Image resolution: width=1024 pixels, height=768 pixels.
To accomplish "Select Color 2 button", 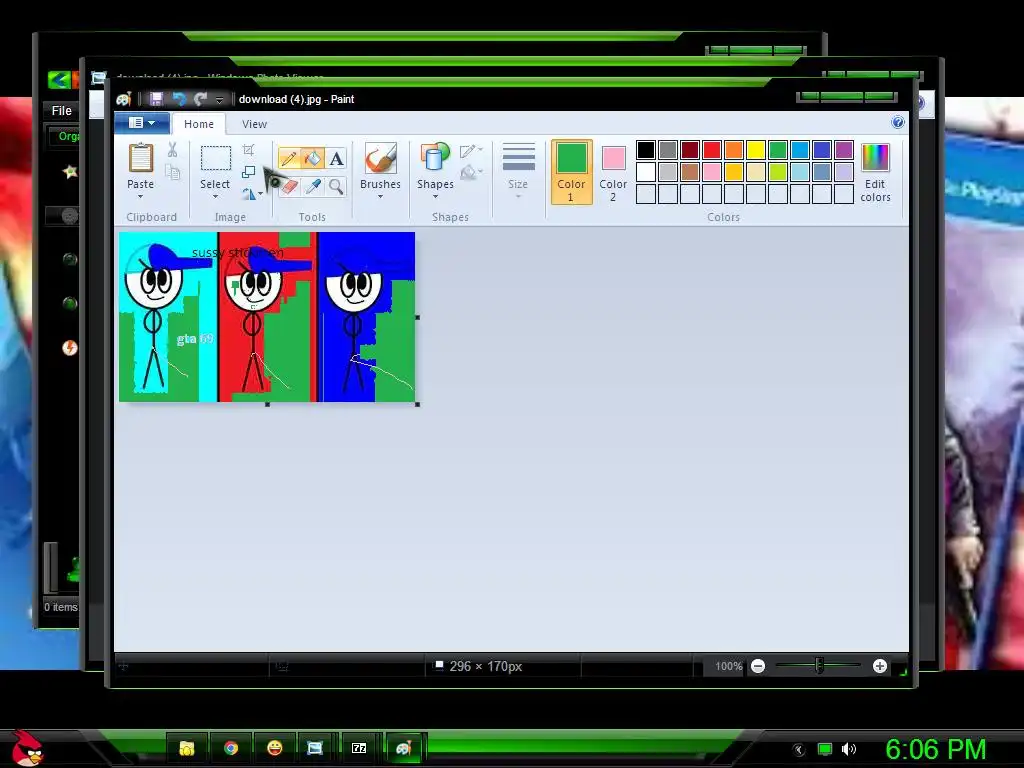I will 613,172.
